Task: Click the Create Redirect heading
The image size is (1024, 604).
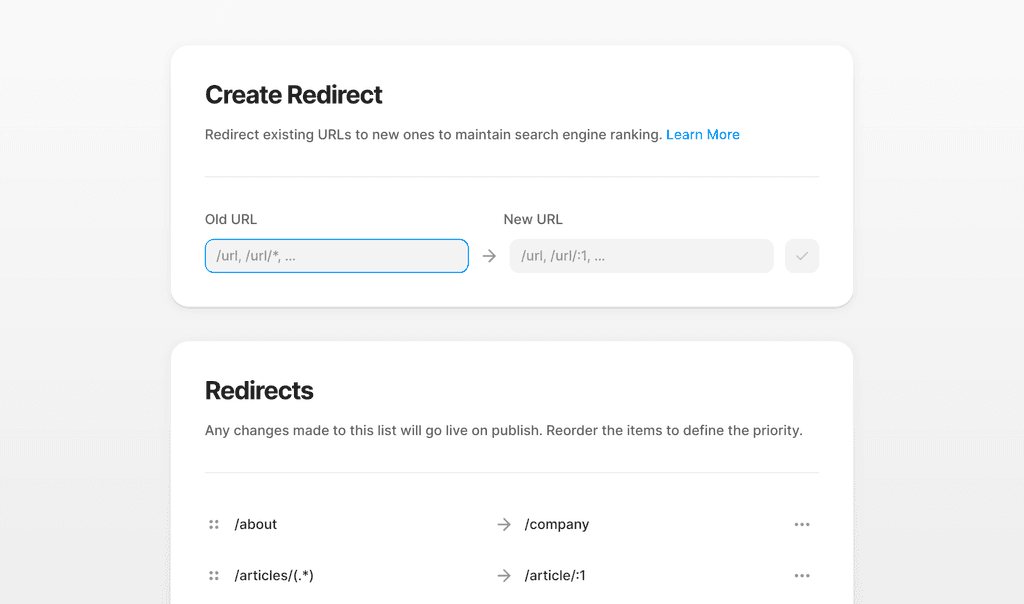Action: pyautogui.click(x=294, y=95)
